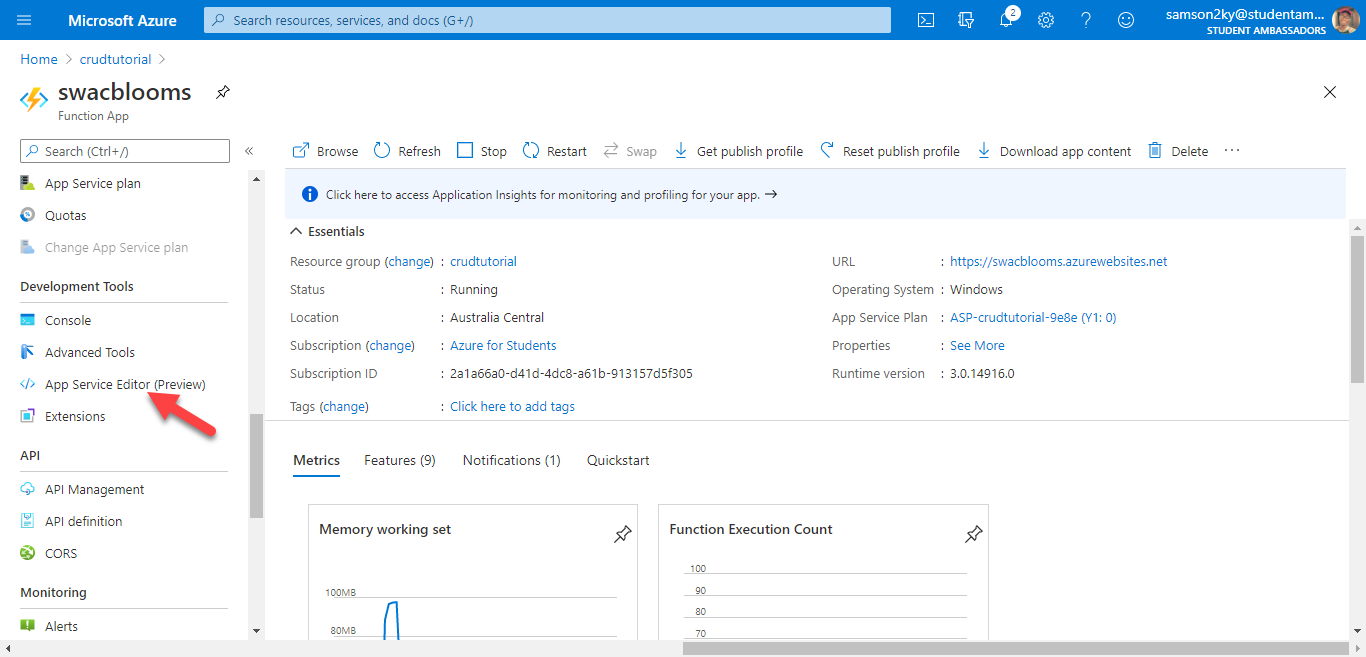Viewport: 1366px width, 657px height.
Task: Stop the function app
Action: coord(482,151)
